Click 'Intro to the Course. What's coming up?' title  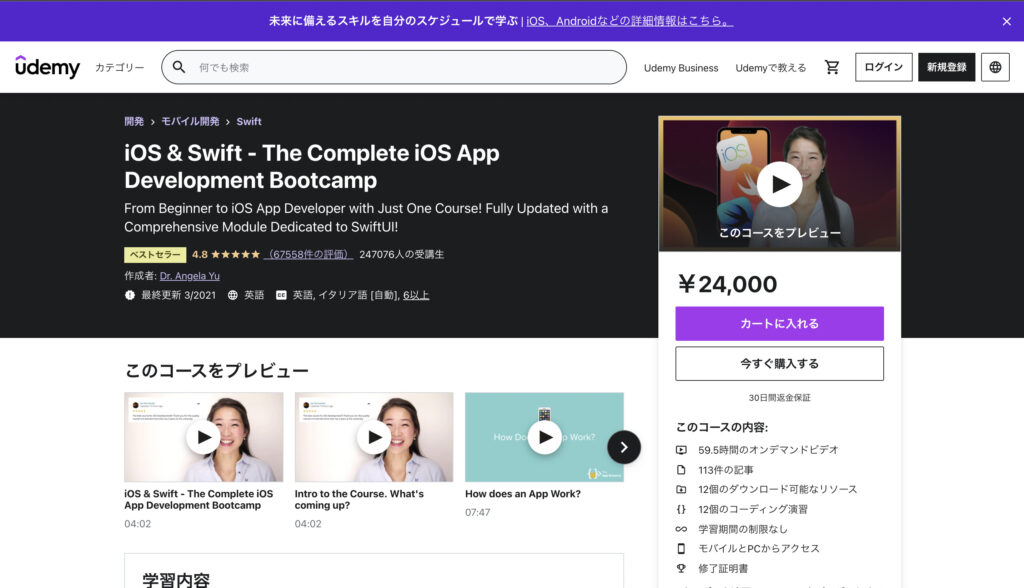pos(359,499)
